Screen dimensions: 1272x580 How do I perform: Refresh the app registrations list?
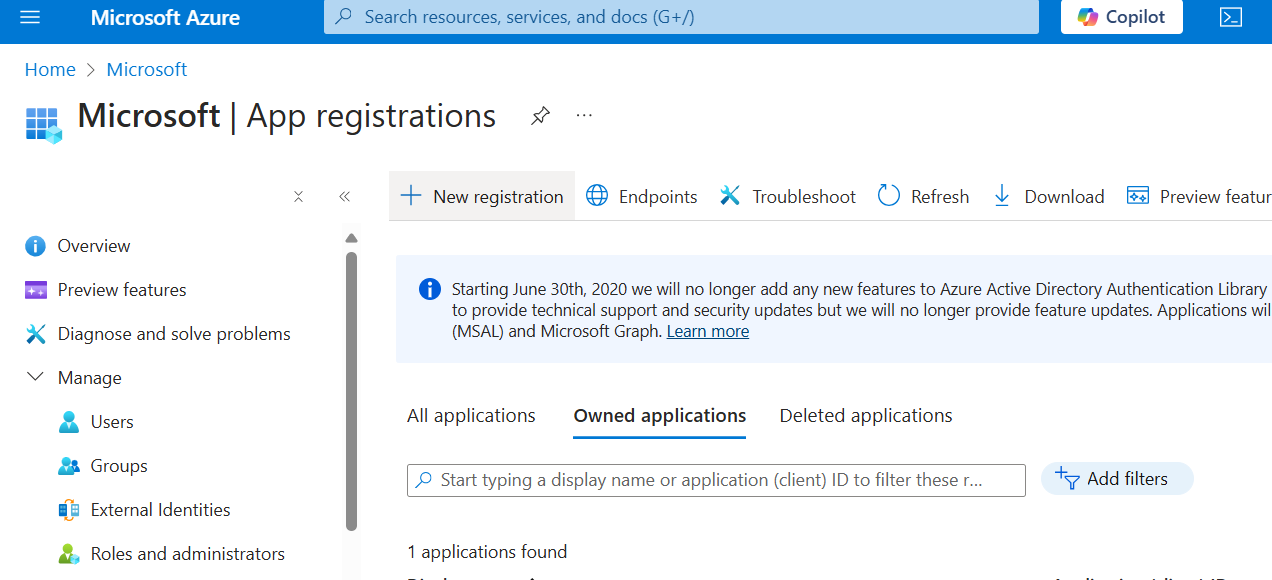tap(923, 197)
